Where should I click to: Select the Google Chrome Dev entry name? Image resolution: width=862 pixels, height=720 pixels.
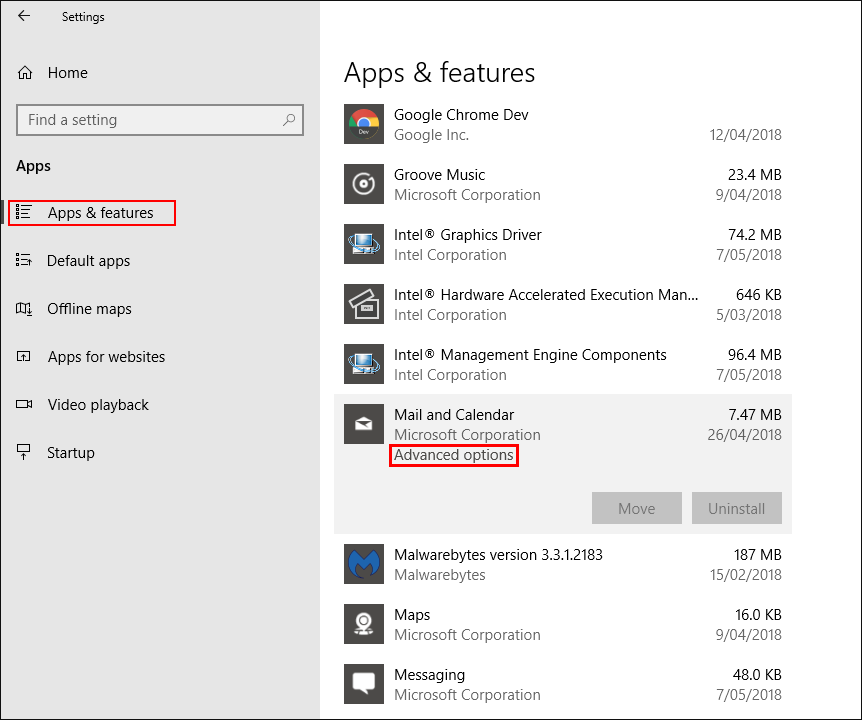click(x=461, y=115)
